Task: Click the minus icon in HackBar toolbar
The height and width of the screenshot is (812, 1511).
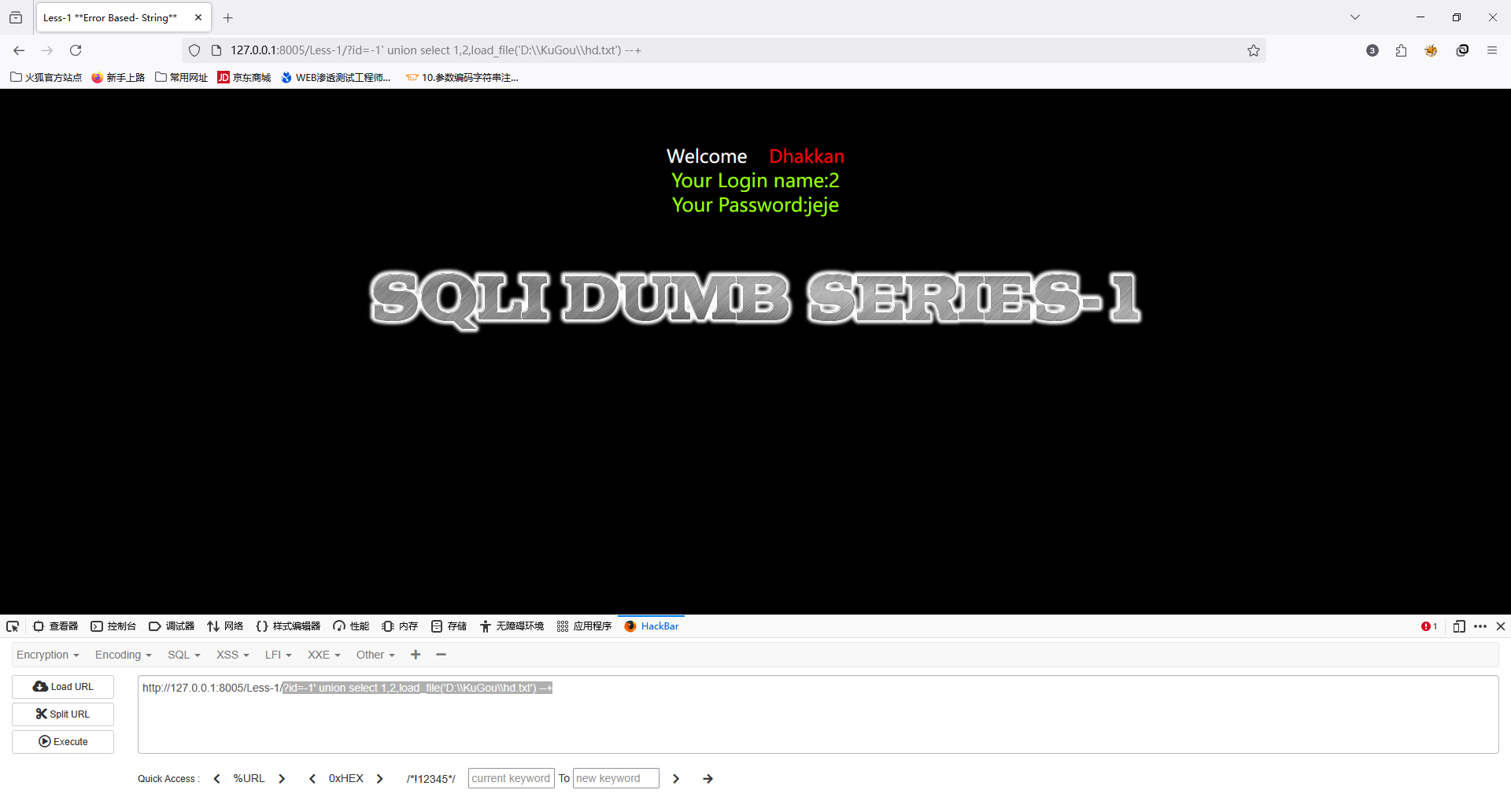Action: pos(441,655)
